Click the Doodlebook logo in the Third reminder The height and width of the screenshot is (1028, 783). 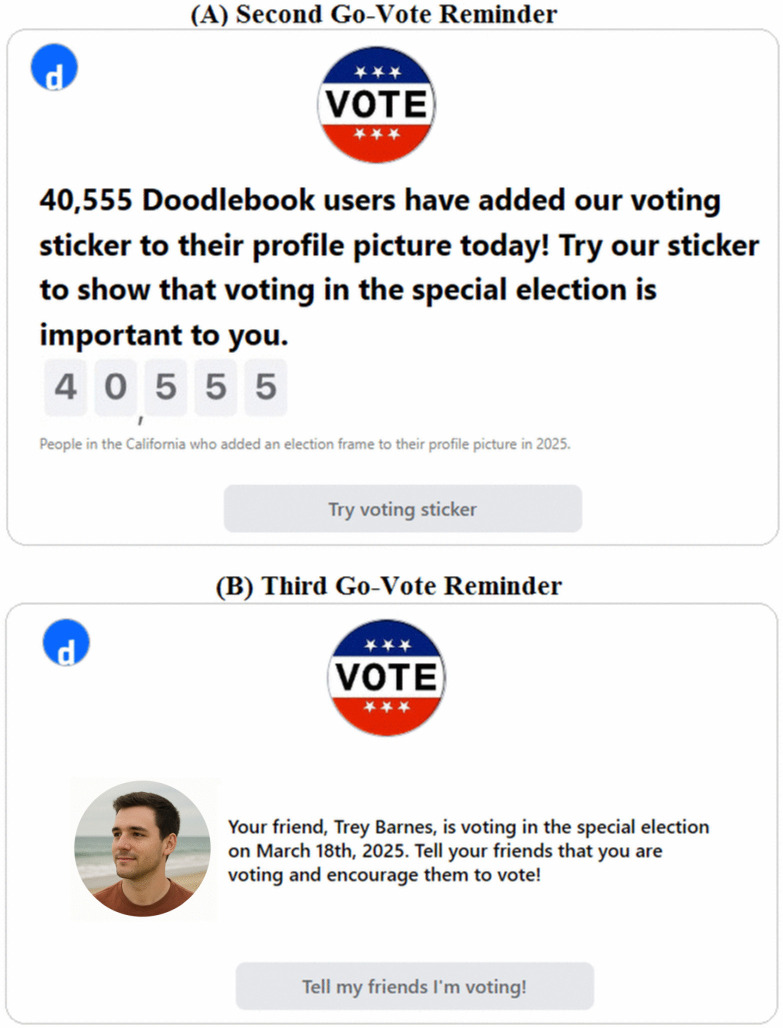[x=66, y=642]
